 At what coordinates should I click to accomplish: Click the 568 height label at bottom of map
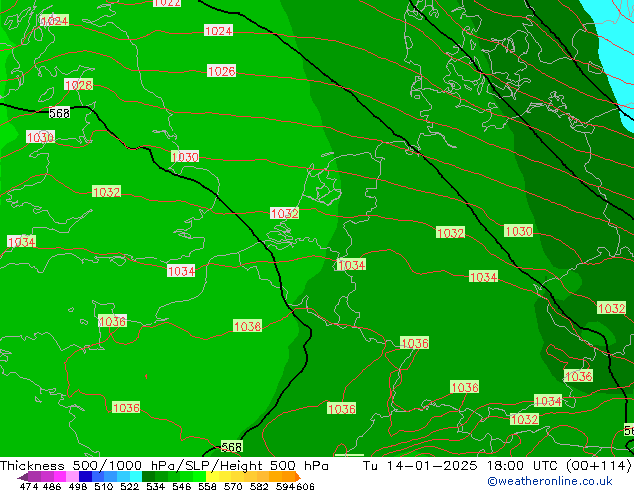coord(232,447)
